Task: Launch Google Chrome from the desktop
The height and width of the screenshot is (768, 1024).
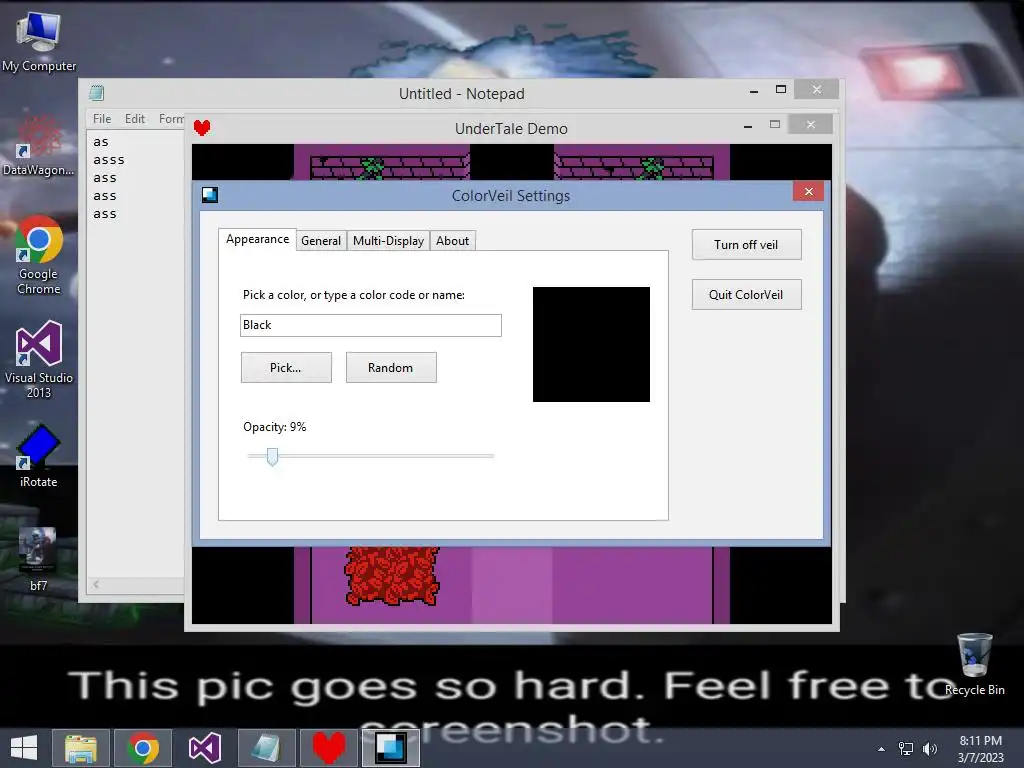Action: [39, 255]
